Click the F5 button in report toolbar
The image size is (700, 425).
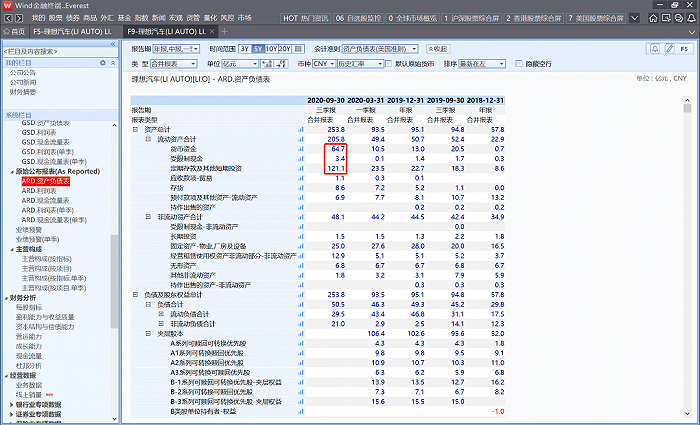[x=684, y=49]
